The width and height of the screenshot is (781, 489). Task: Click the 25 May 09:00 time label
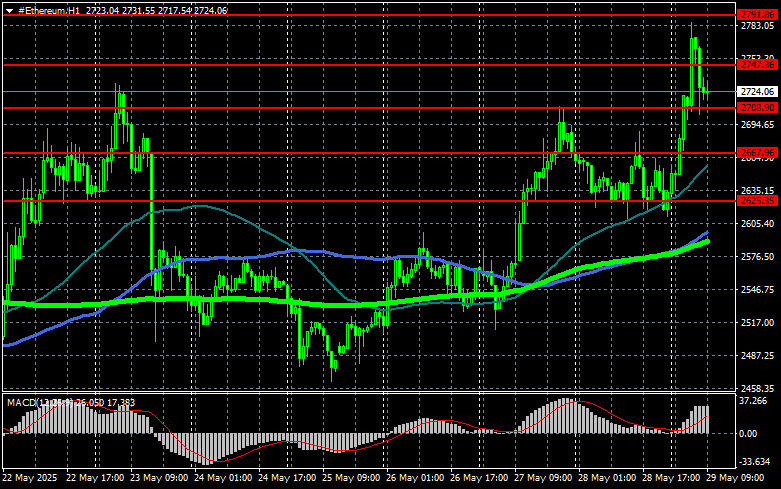click(x=351, y=478)
